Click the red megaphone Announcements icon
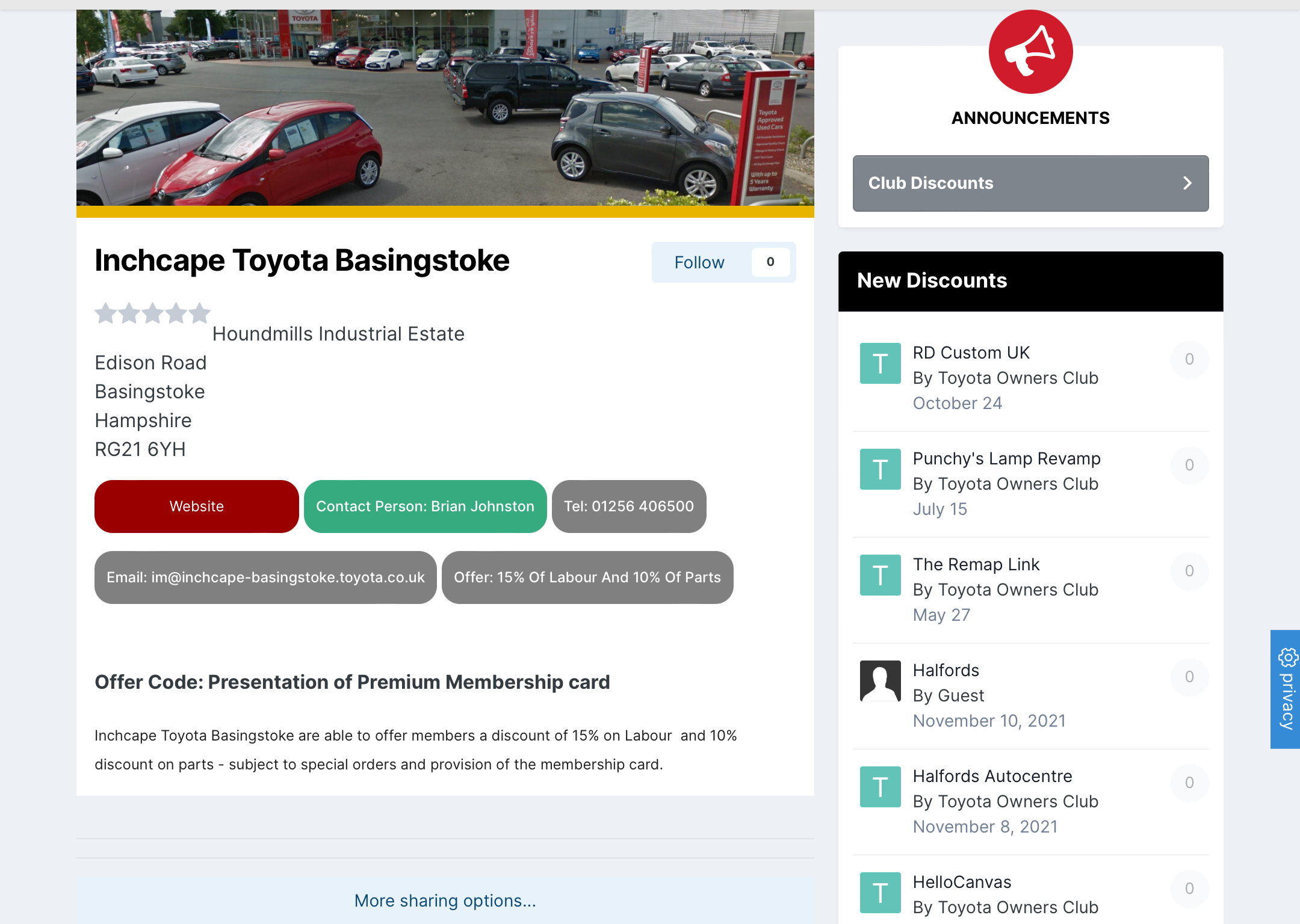This screenshot has height=924, width=1300. [x=1030, y=52]
